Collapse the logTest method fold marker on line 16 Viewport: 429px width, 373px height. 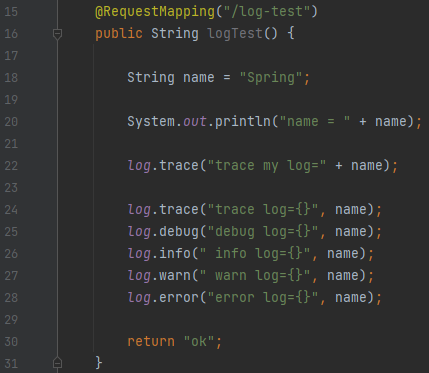pos(57,34)
